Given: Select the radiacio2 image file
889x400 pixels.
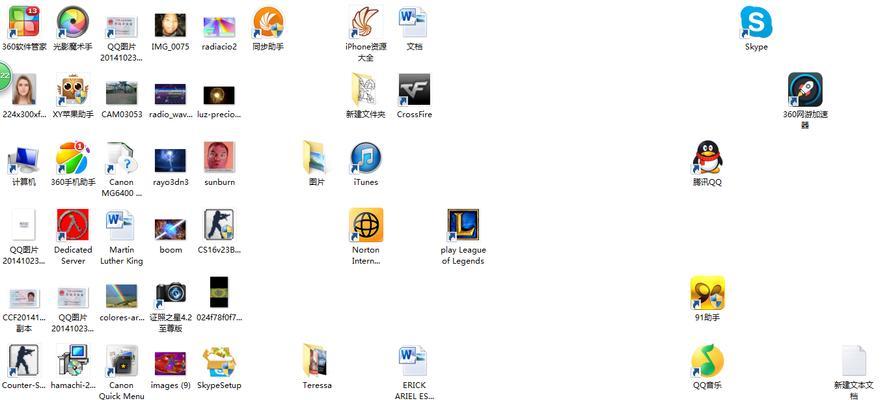Looking at the screenshot, I should pyautogui.click(x=219, y=27).
